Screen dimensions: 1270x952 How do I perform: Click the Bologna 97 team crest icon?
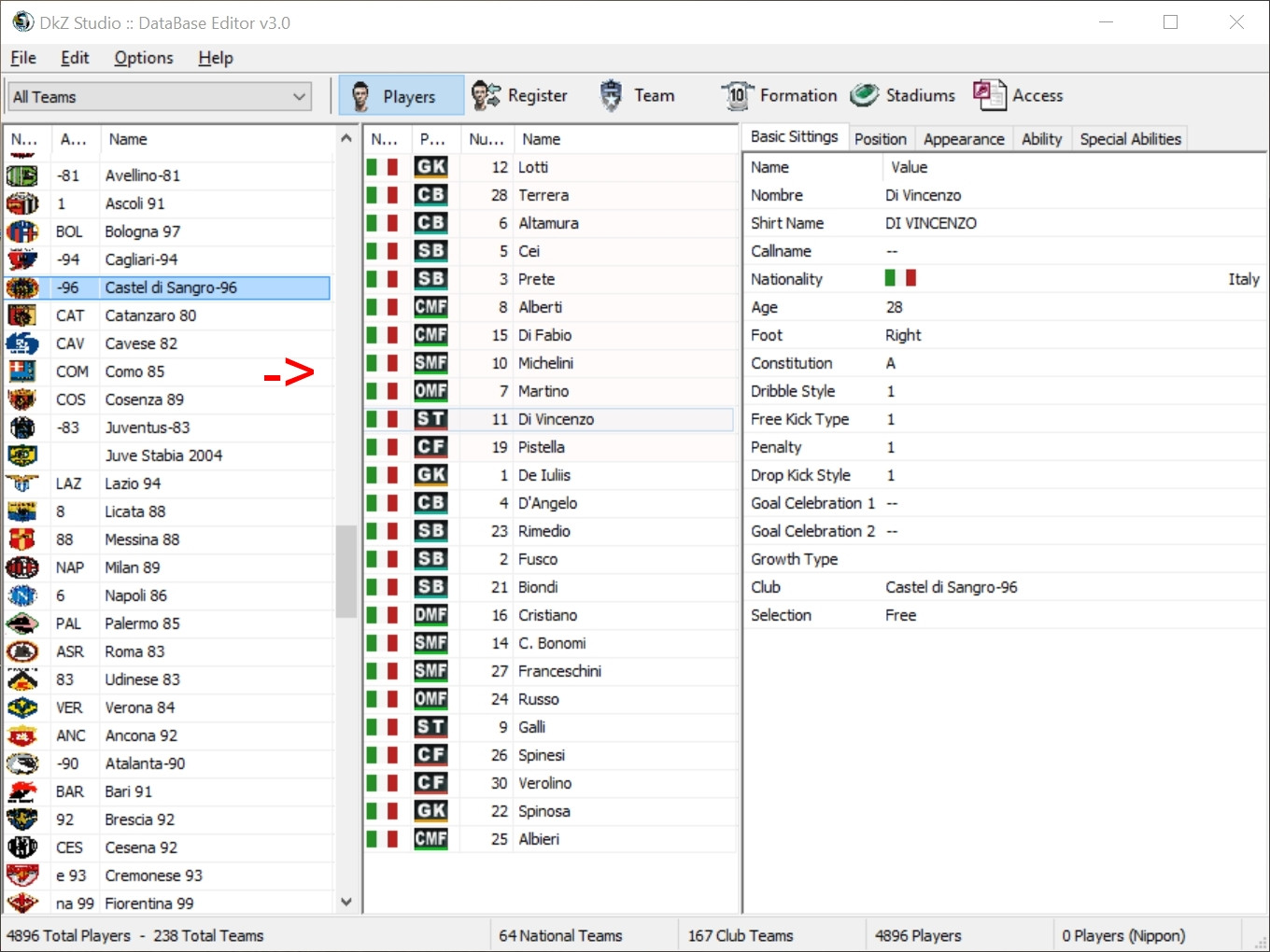pos(22,231)
